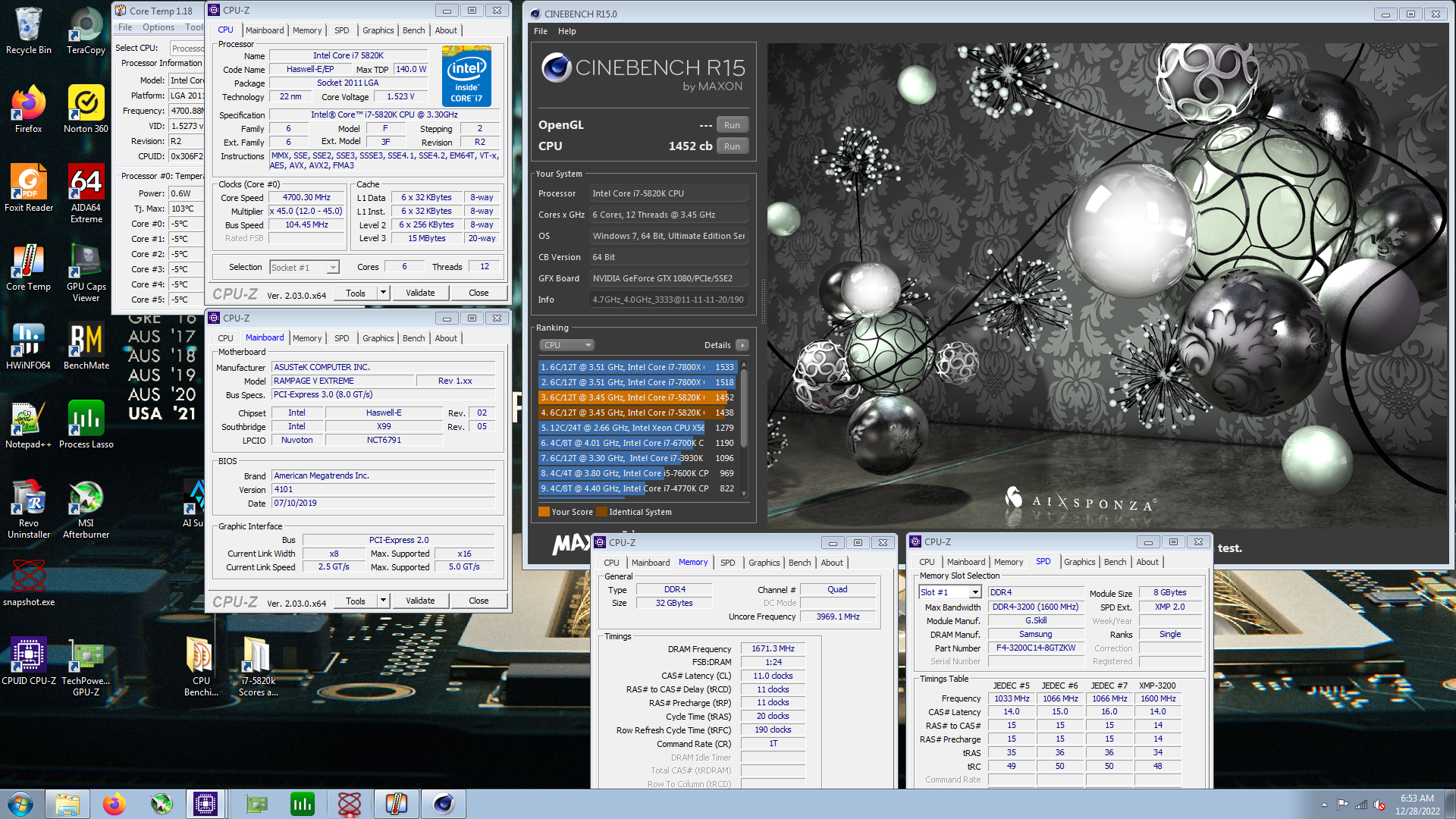Switch to the Mainboard tab in the top CPU-Z window
This screenshot has width=1456, height=819.
tap(265, 30)
